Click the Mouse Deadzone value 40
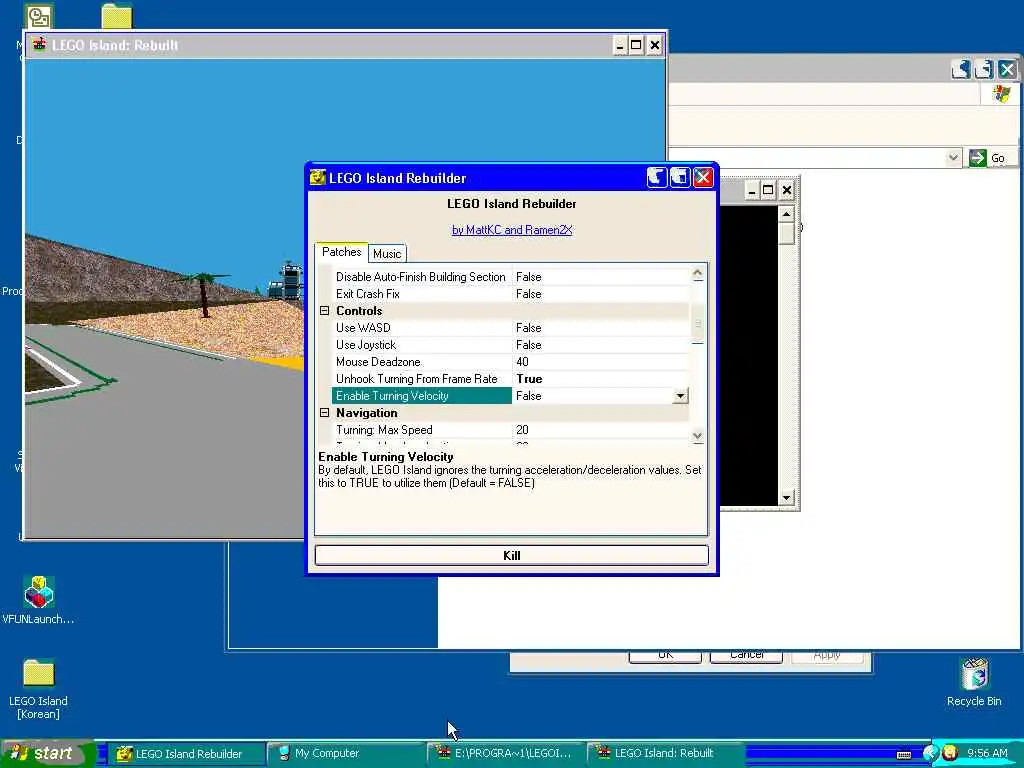This screenshot has height=768, width=1024. 522,362
